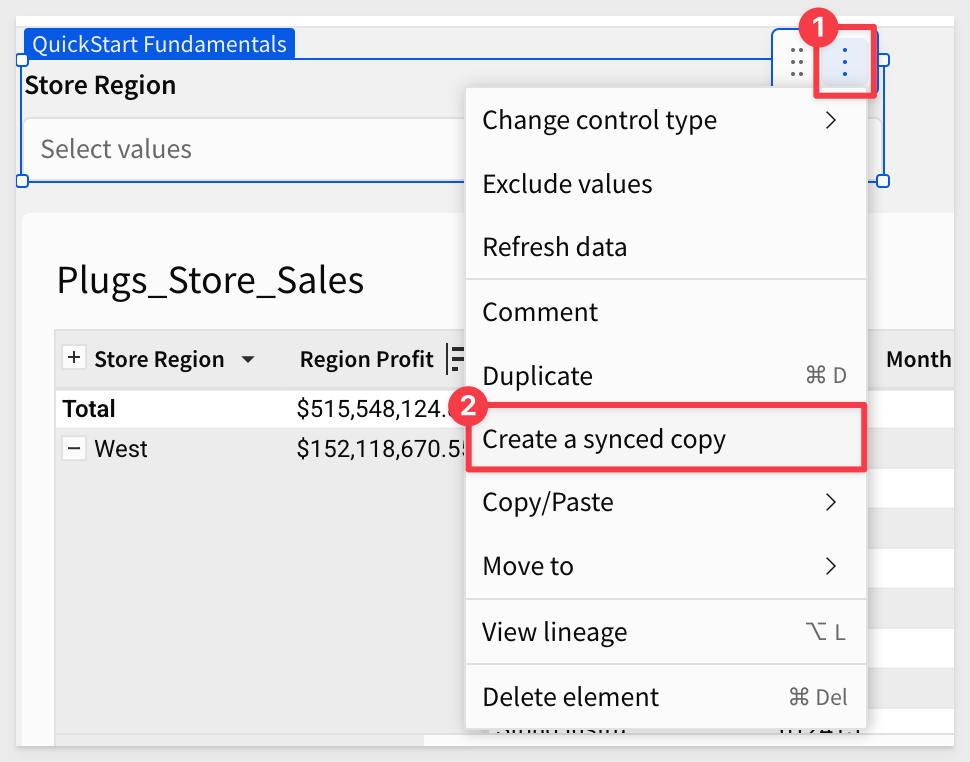
Task: Click the QuickStart Fundamentals label tag
Action: 160,44
